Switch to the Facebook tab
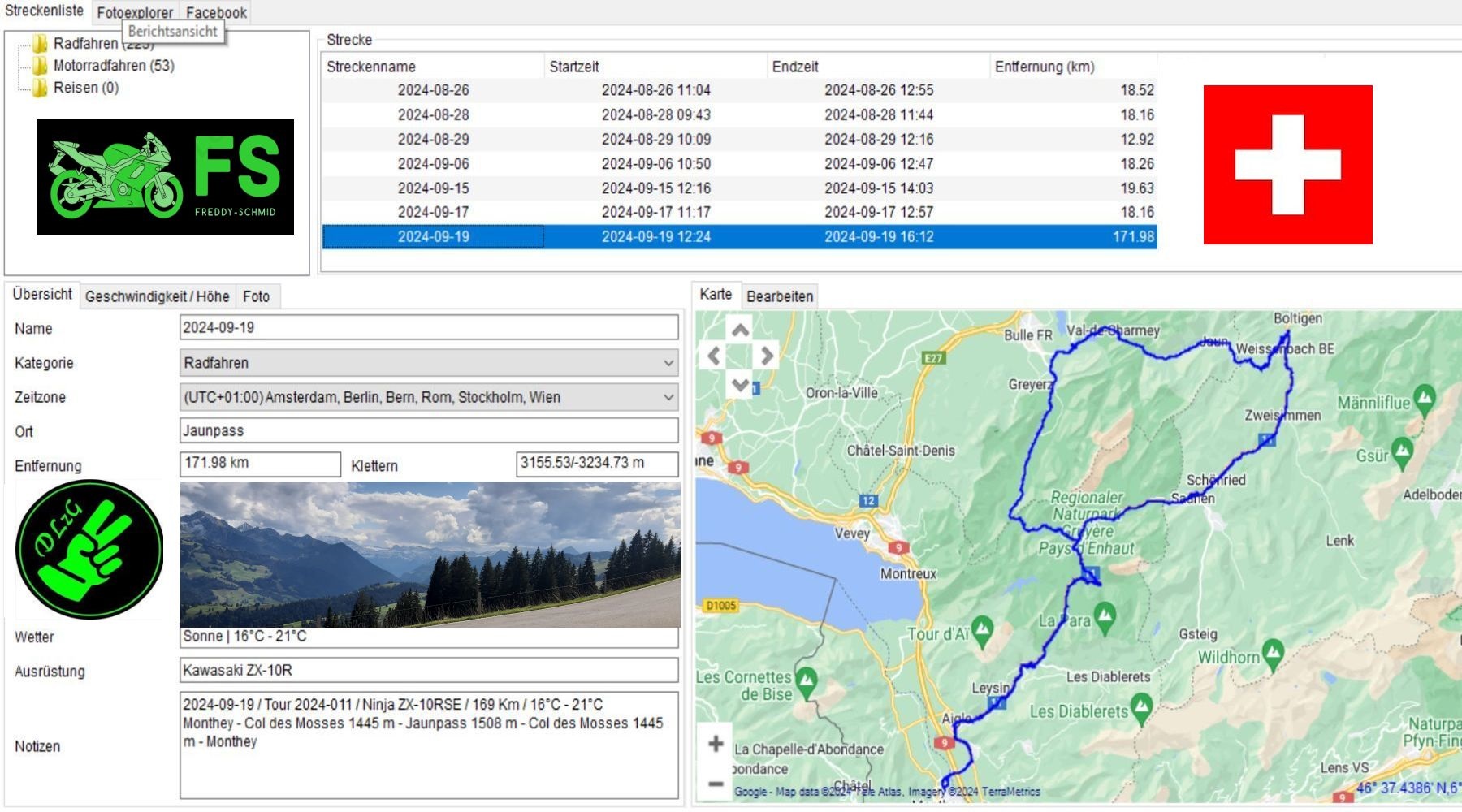The image size is (1462, 812). (216, 13)
